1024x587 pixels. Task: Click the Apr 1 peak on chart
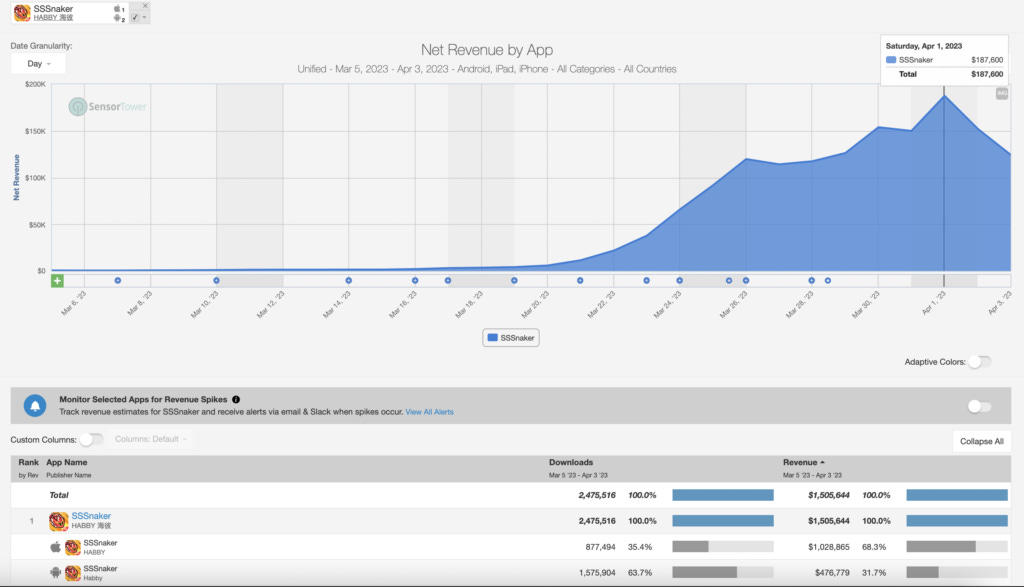pos(944,96)
